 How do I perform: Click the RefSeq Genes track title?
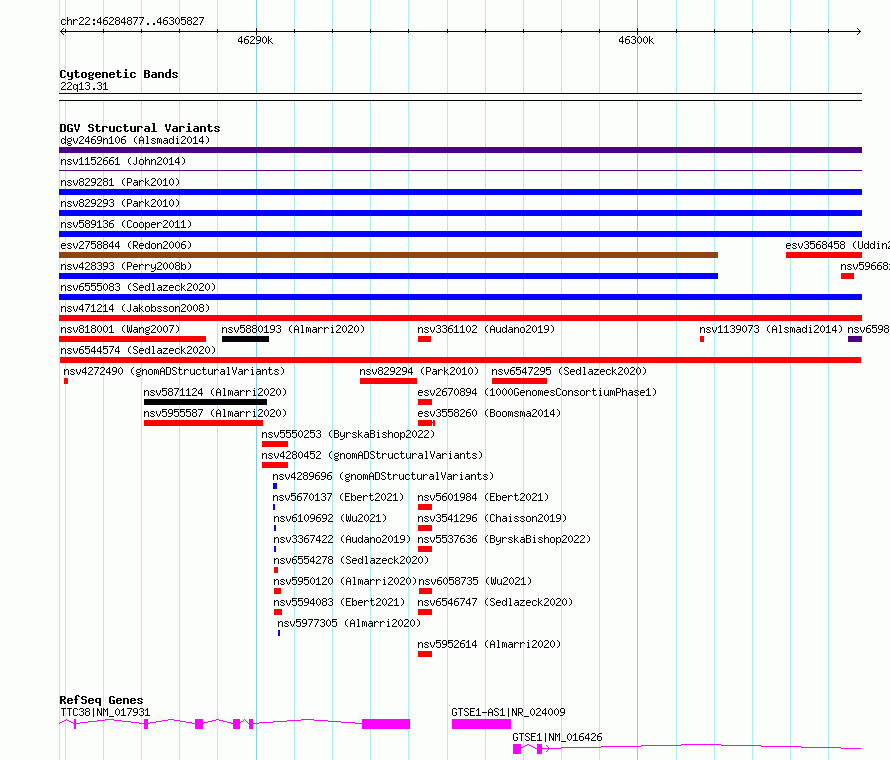tap(101, 700)
